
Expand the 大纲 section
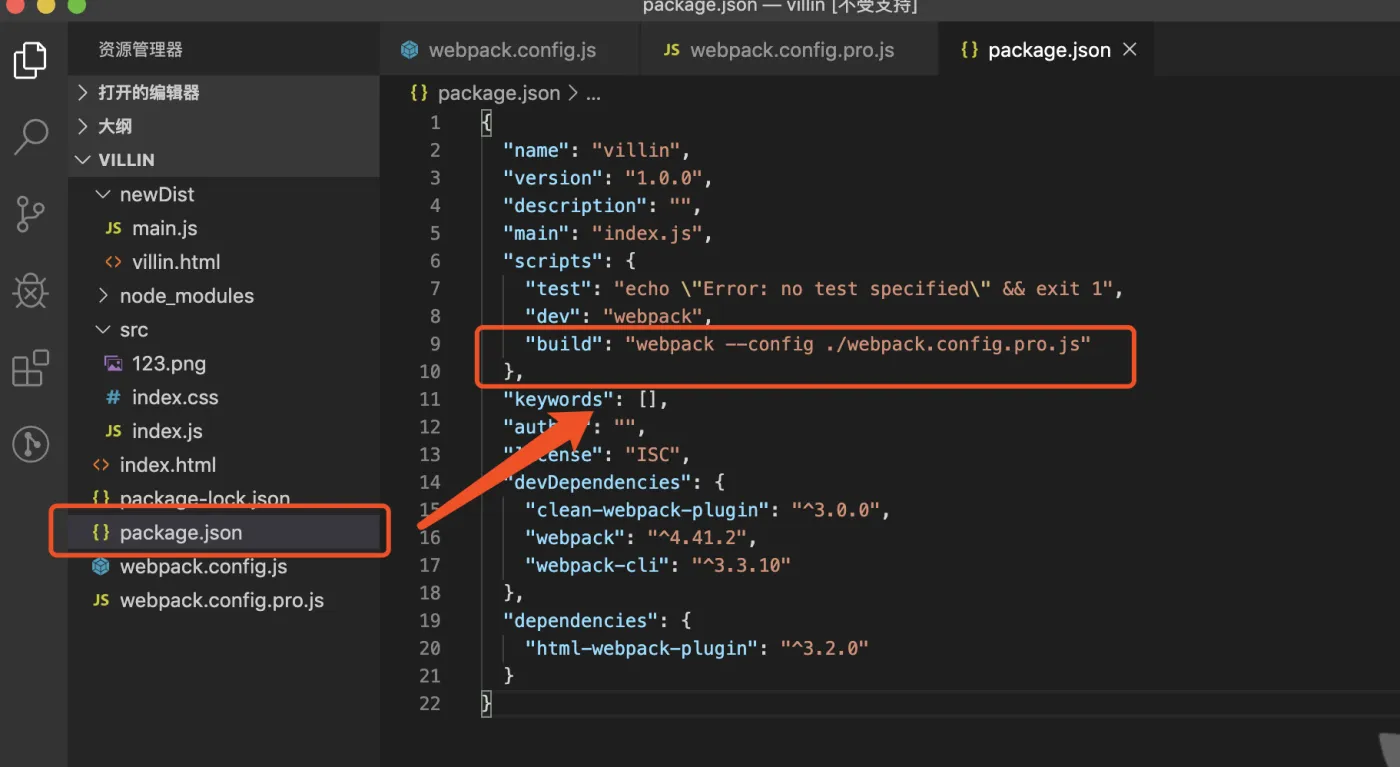point(224,126)
